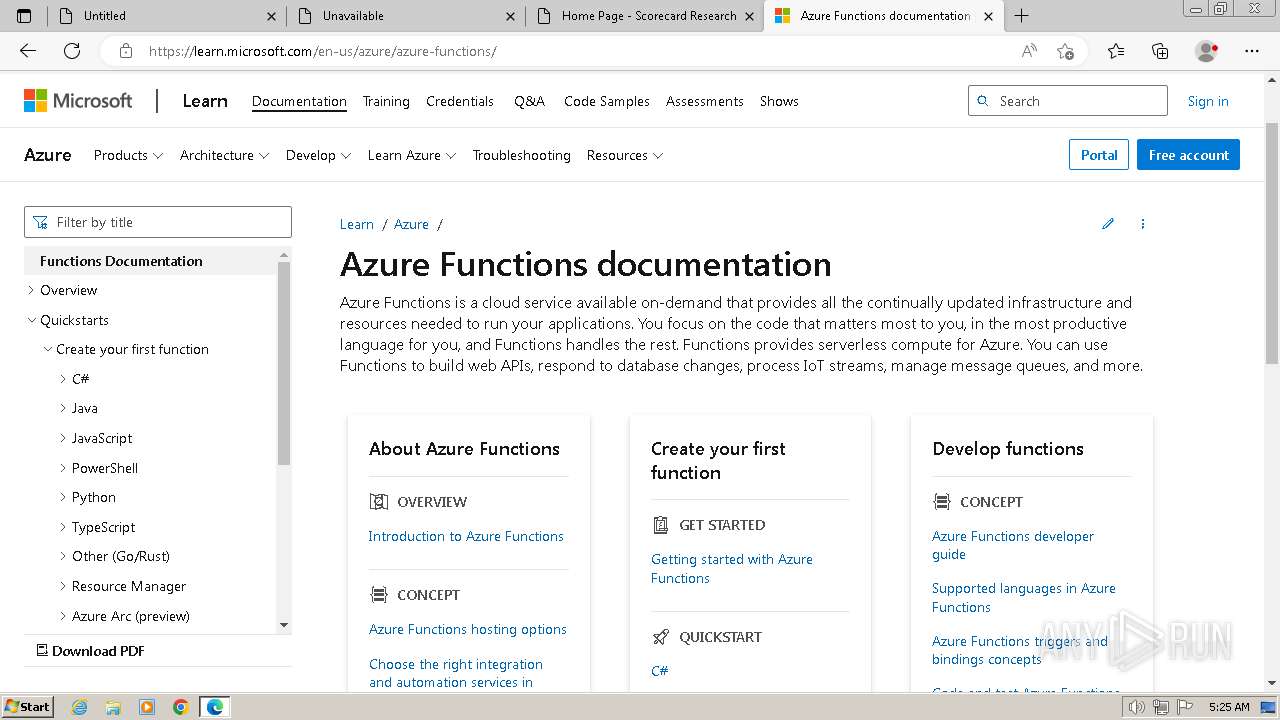Reload the page with the refresh icon

click(72, 51)
